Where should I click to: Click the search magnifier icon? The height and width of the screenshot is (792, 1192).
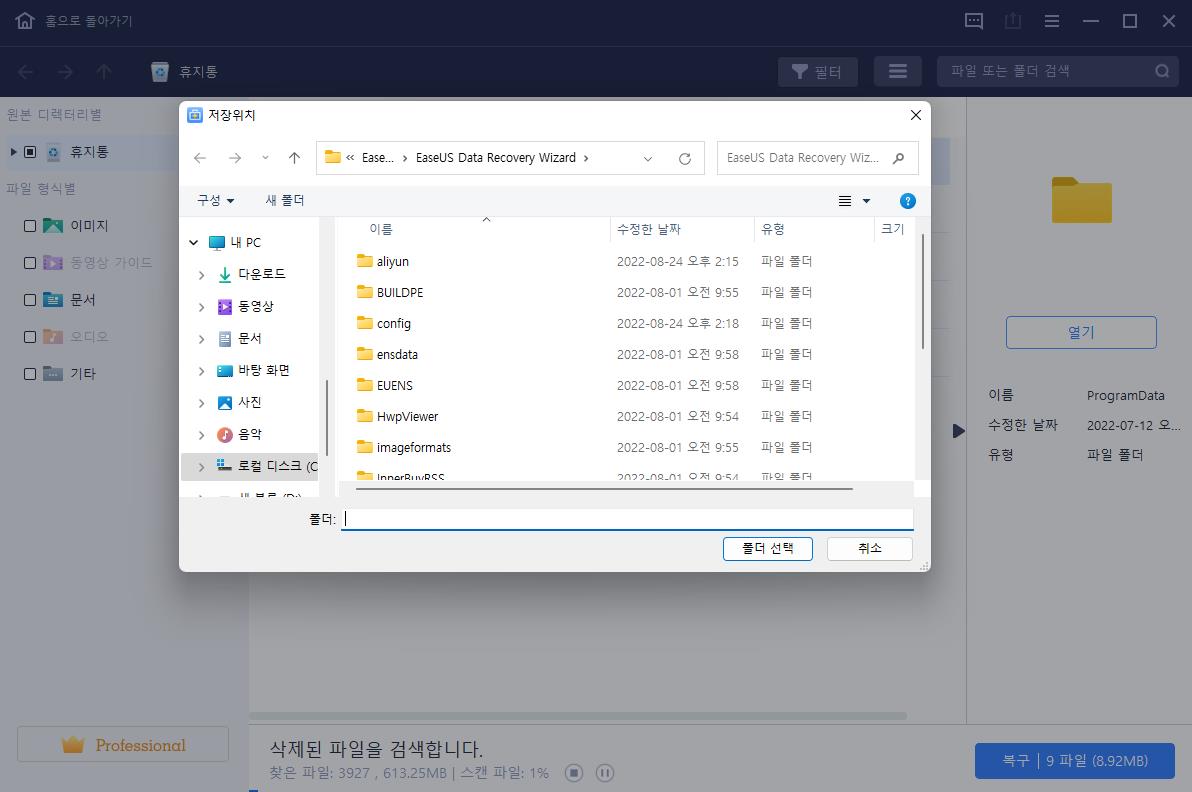click(1161, 71)
